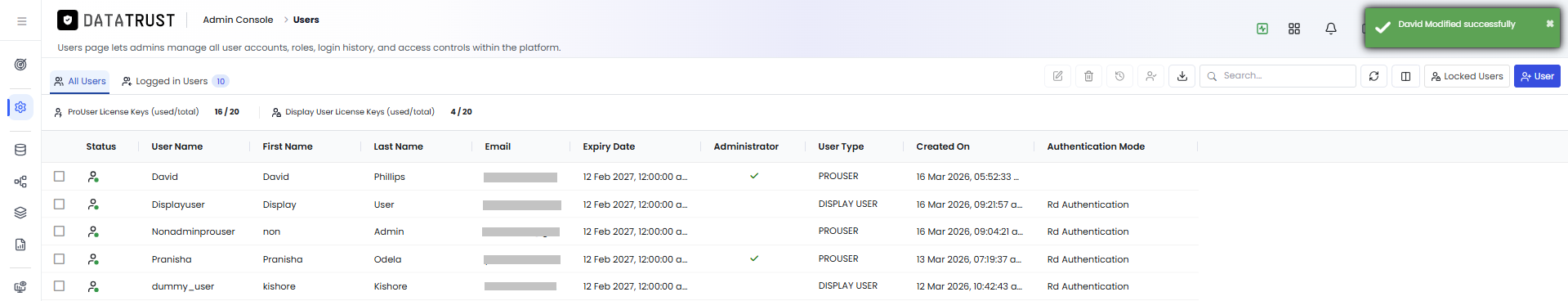This screenshot has width=1568, height=301.
Task: Refresh the users list
Action: [x=1374, y=76]
